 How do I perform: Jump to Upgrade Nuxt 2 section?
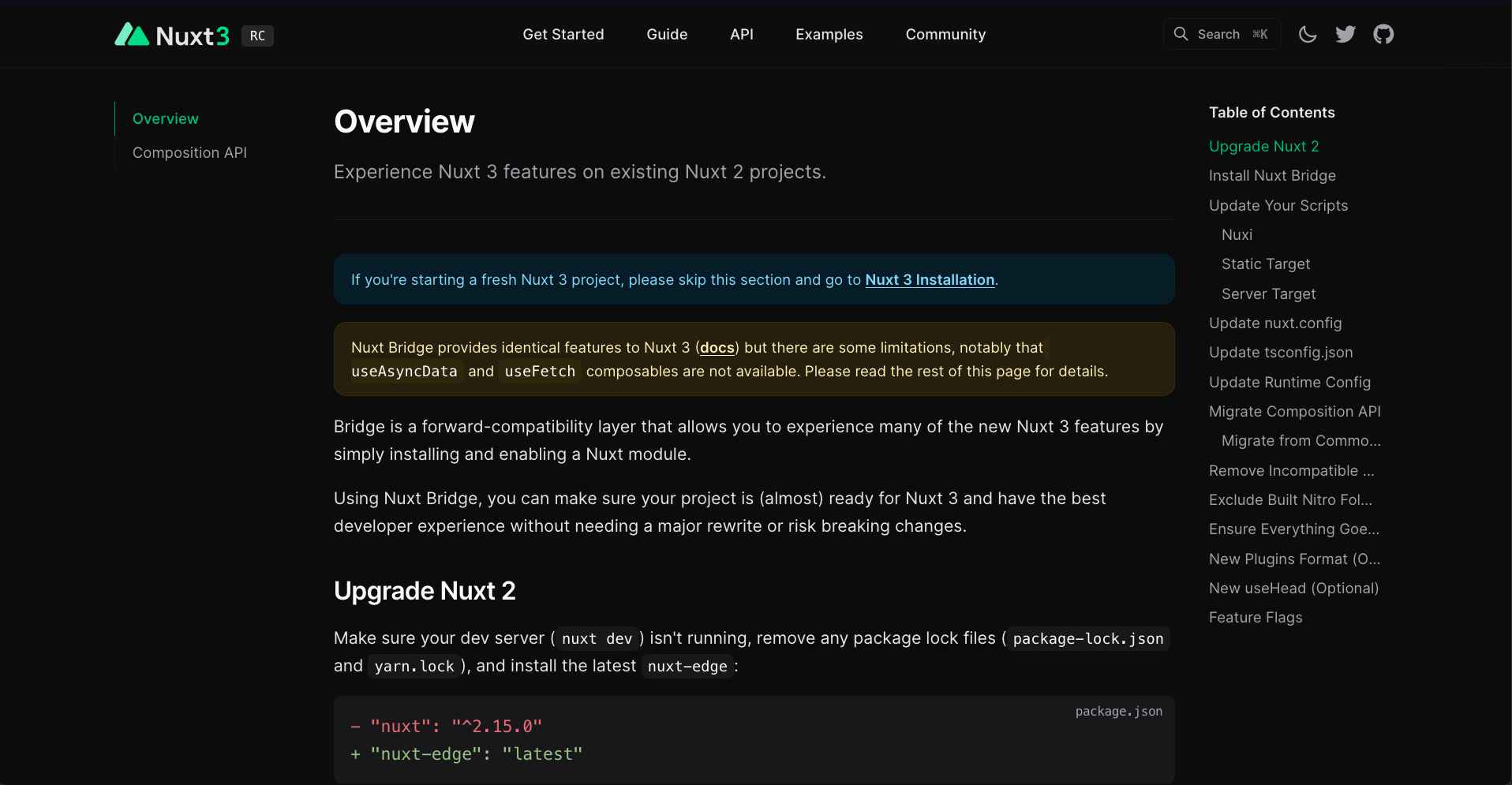pos(1264,146)
